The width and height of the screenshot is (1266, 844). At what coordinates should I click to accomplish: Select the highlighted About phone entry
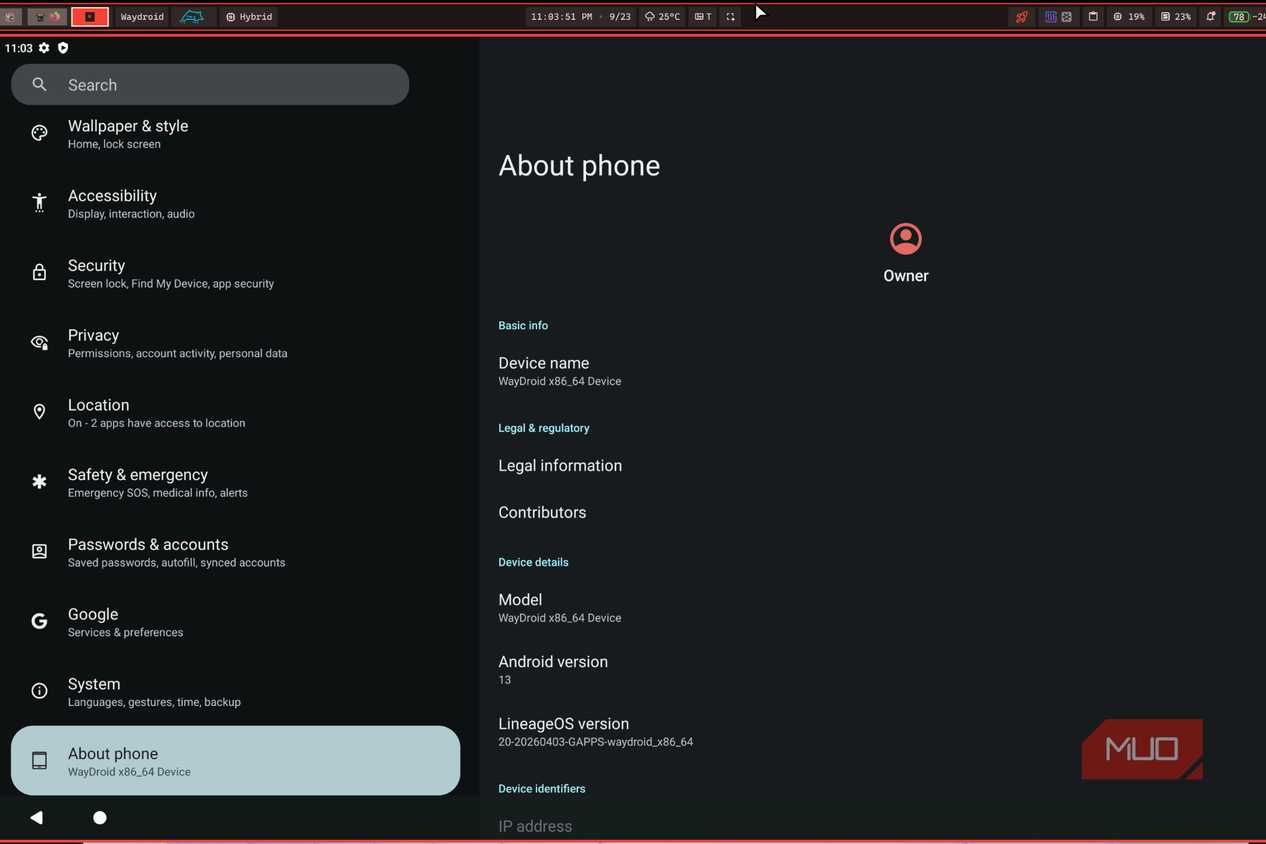point(236,761)
